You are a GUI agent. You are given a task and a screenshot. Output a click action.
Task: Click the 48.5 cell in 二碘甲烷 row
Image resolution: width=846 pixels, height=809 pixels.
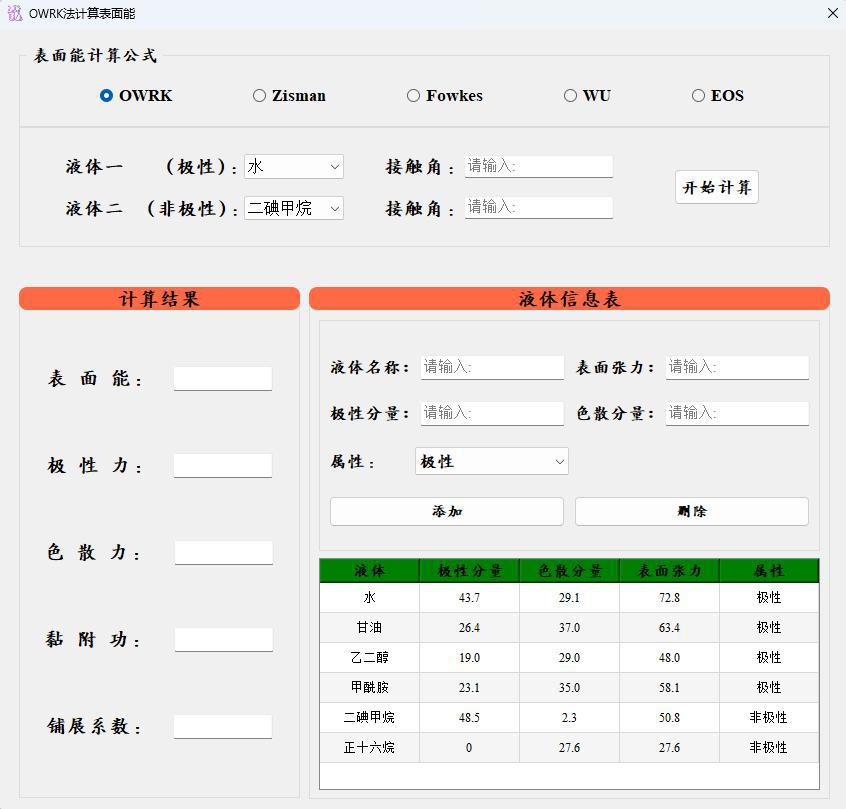tap(469, 717)
